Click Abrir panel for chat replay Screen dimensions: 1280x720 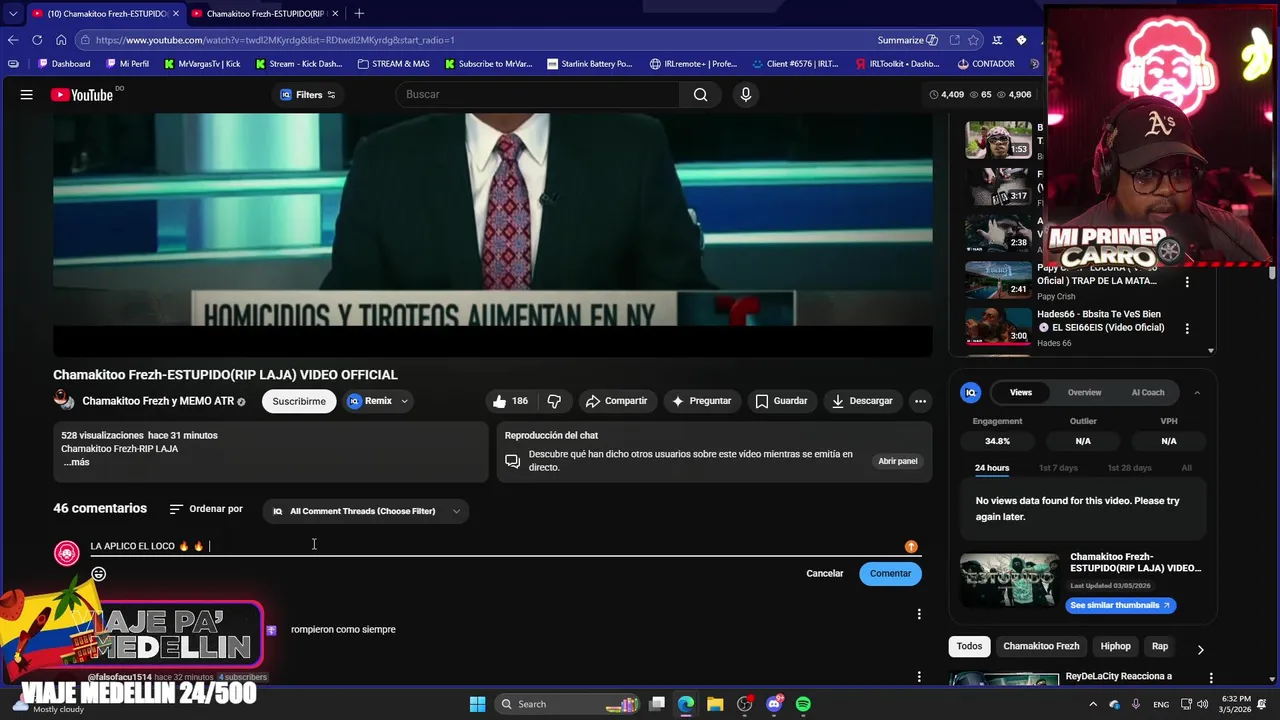tap(898, 461)
